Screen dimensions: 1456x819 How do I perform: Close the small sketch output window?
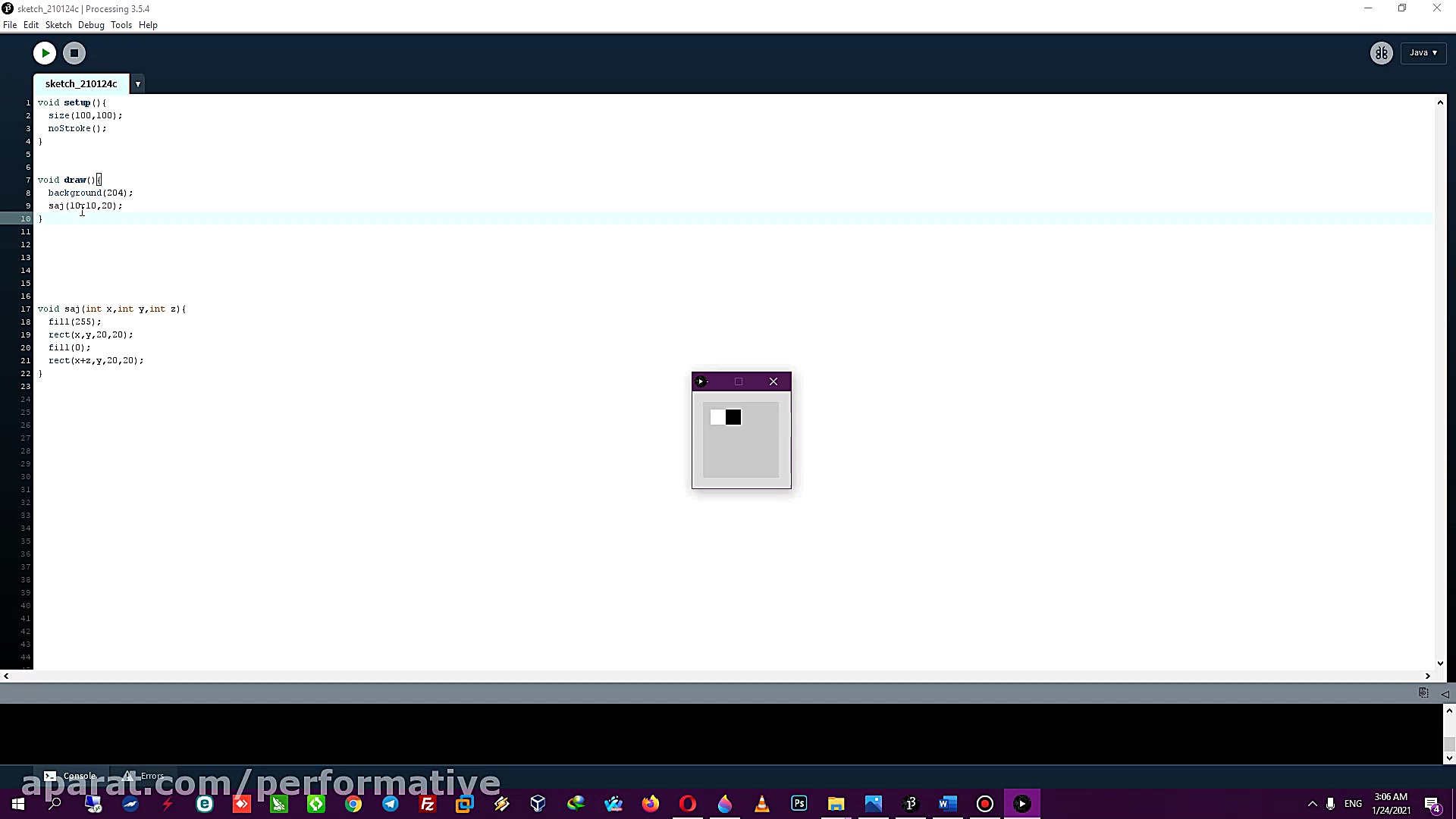(x=773, y=381)
